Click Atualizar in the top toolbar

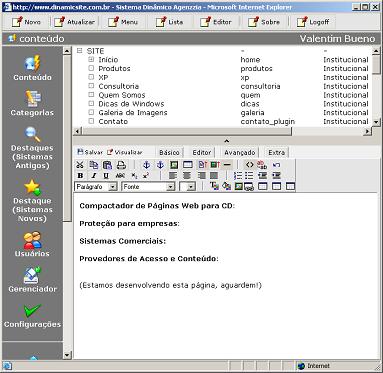pos(74,22)
